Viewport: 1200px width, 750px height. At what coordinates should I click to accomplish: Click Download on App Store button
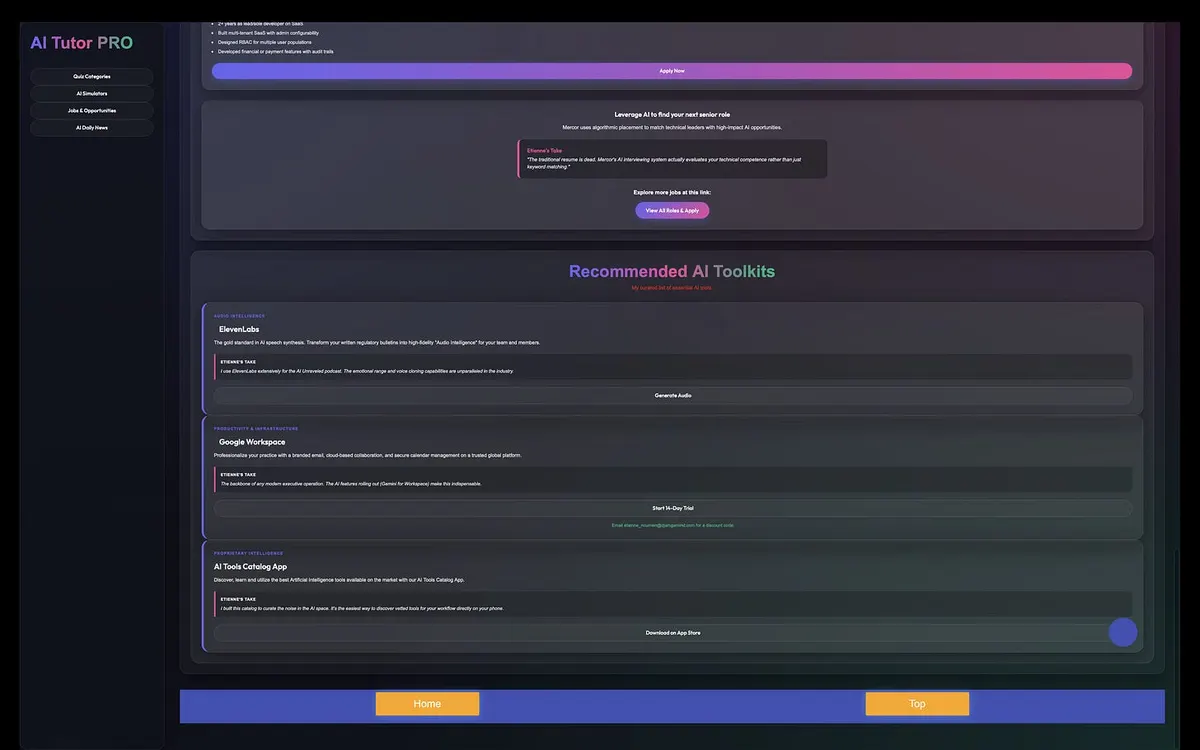tap(673, 633)
